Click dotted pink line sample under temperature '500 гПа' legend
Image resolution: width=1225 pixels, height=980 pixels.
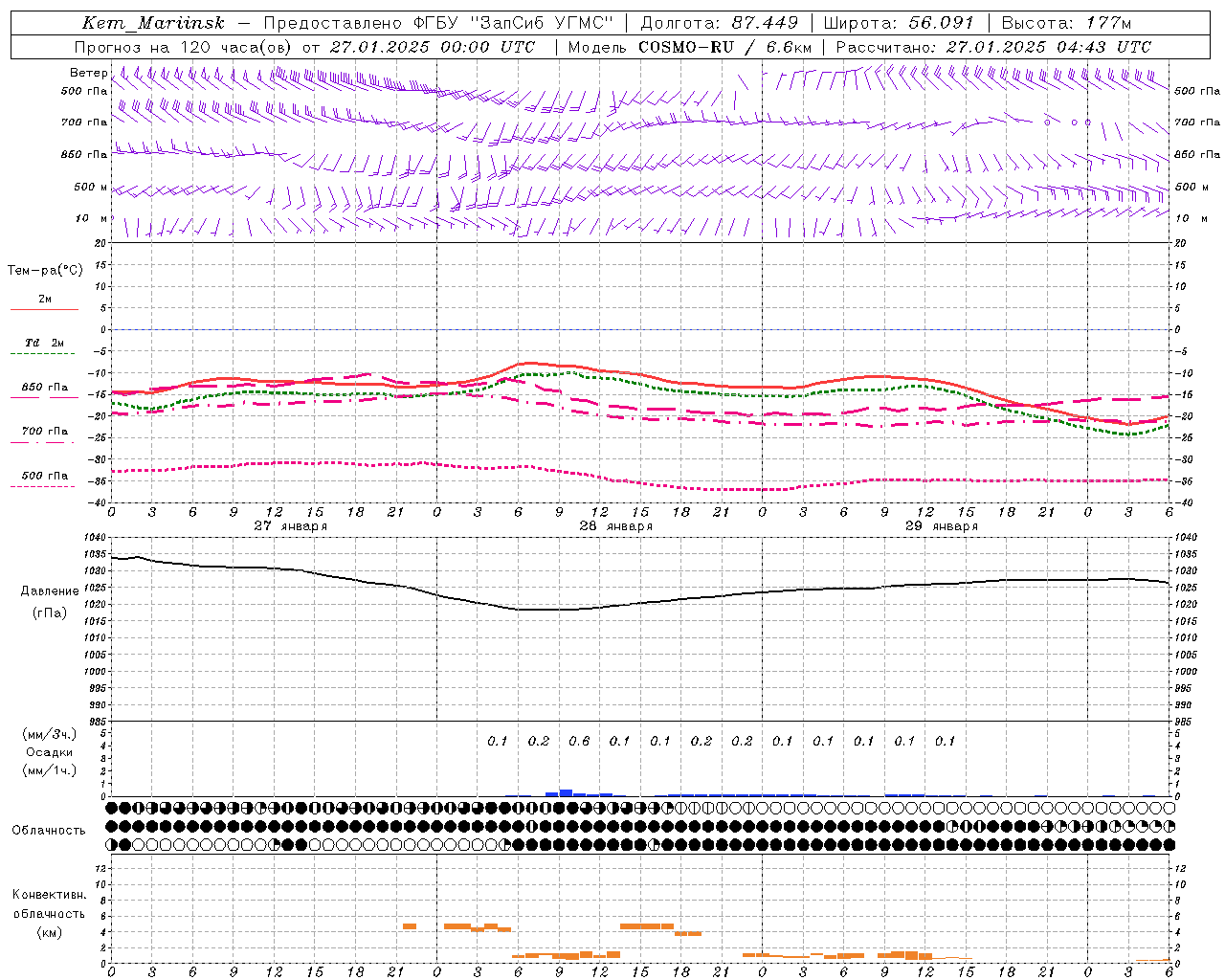pyautogui.click(x=42, y=486)
